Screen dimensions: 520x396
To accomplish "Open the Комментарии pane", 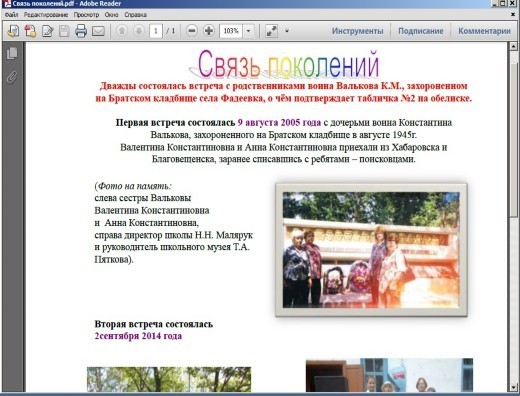I will [x=484, y=31].
